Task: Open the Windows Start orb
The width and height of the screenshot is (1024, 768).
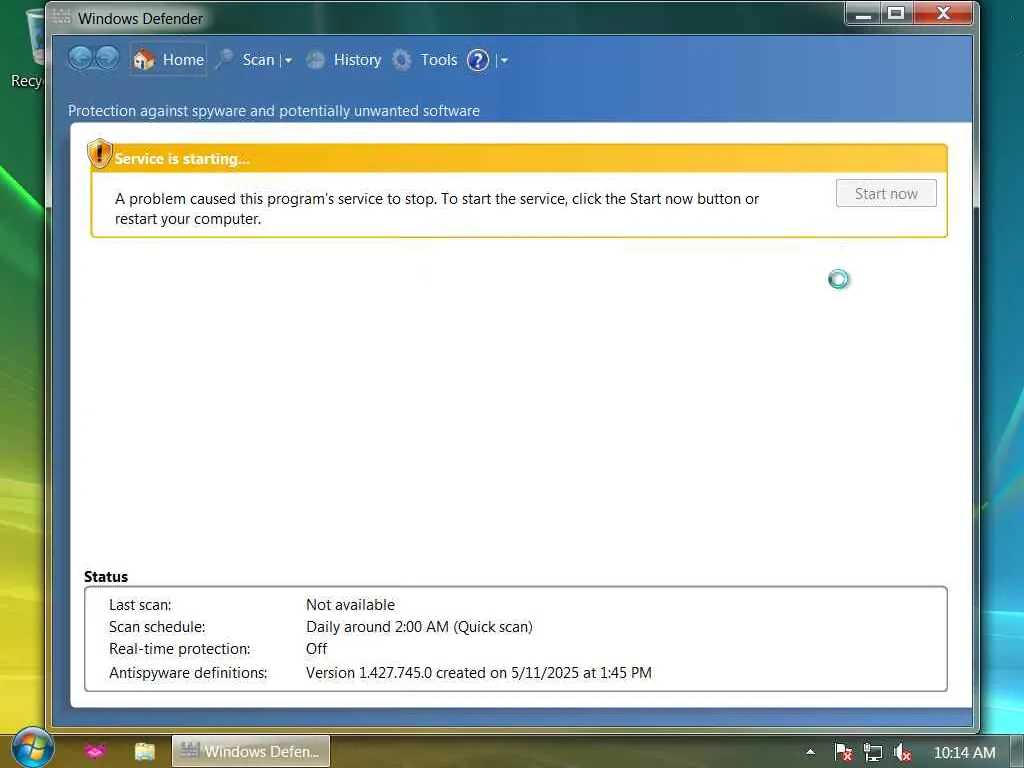Action: (31, 748)
